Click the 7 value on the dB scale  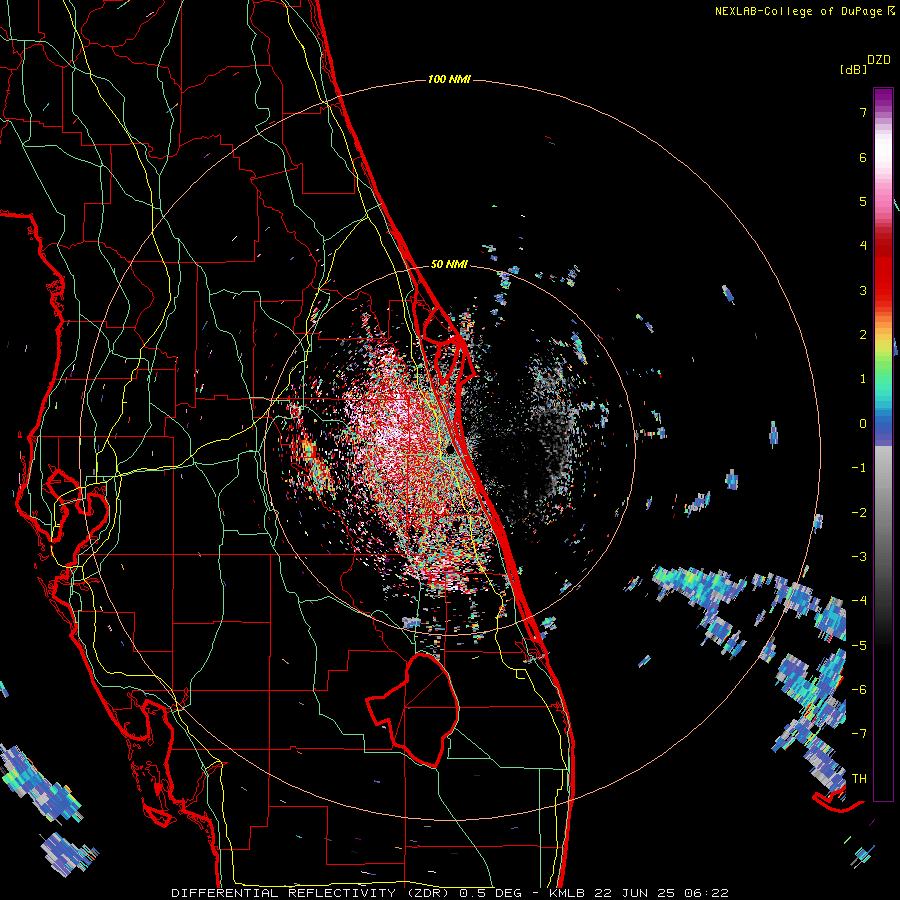coord(863,112)
